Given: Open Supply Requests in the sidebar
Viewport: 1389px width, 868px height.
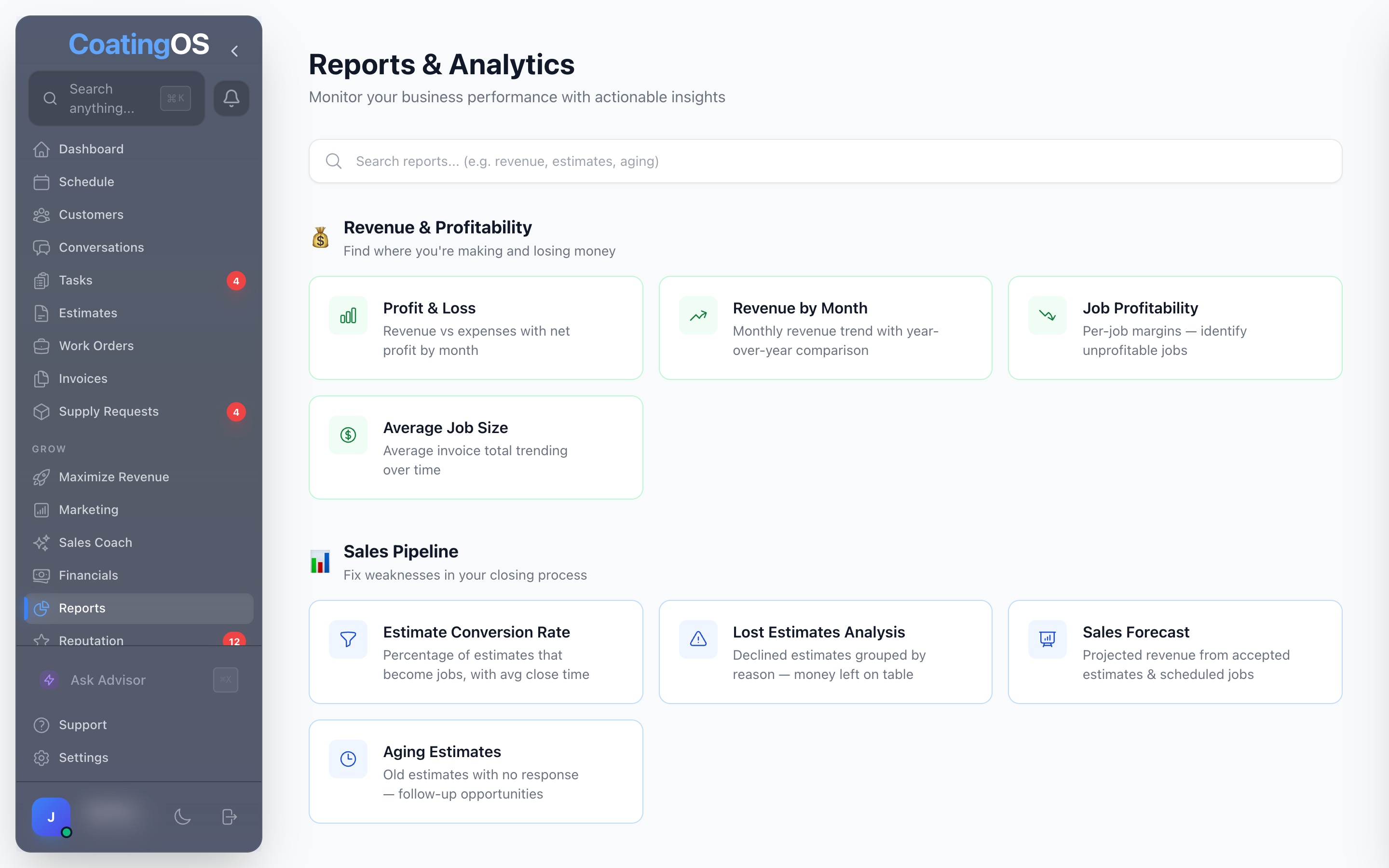Looking at the screenshot, I should point(138,412).
